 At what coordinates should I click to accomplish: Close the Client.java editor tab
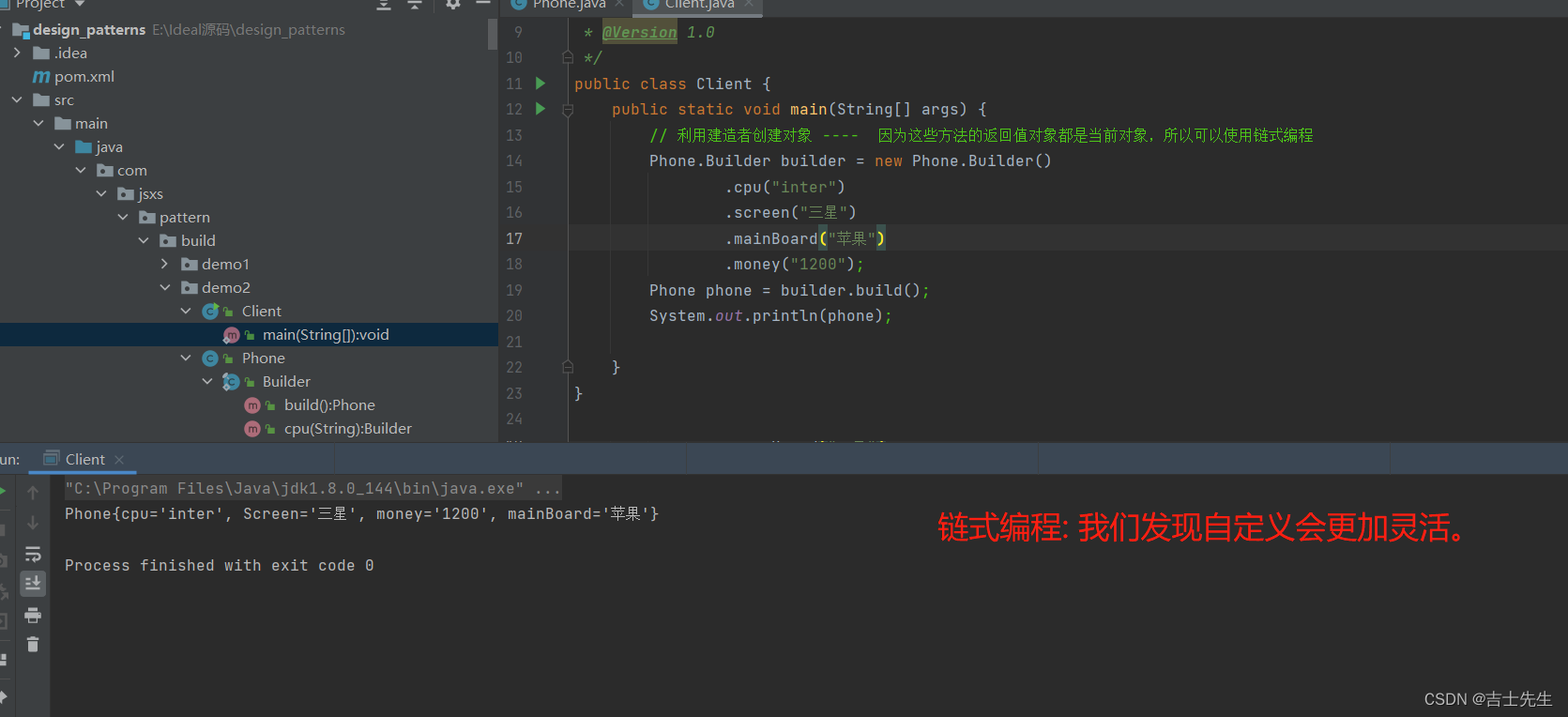(x=749, y=4)
